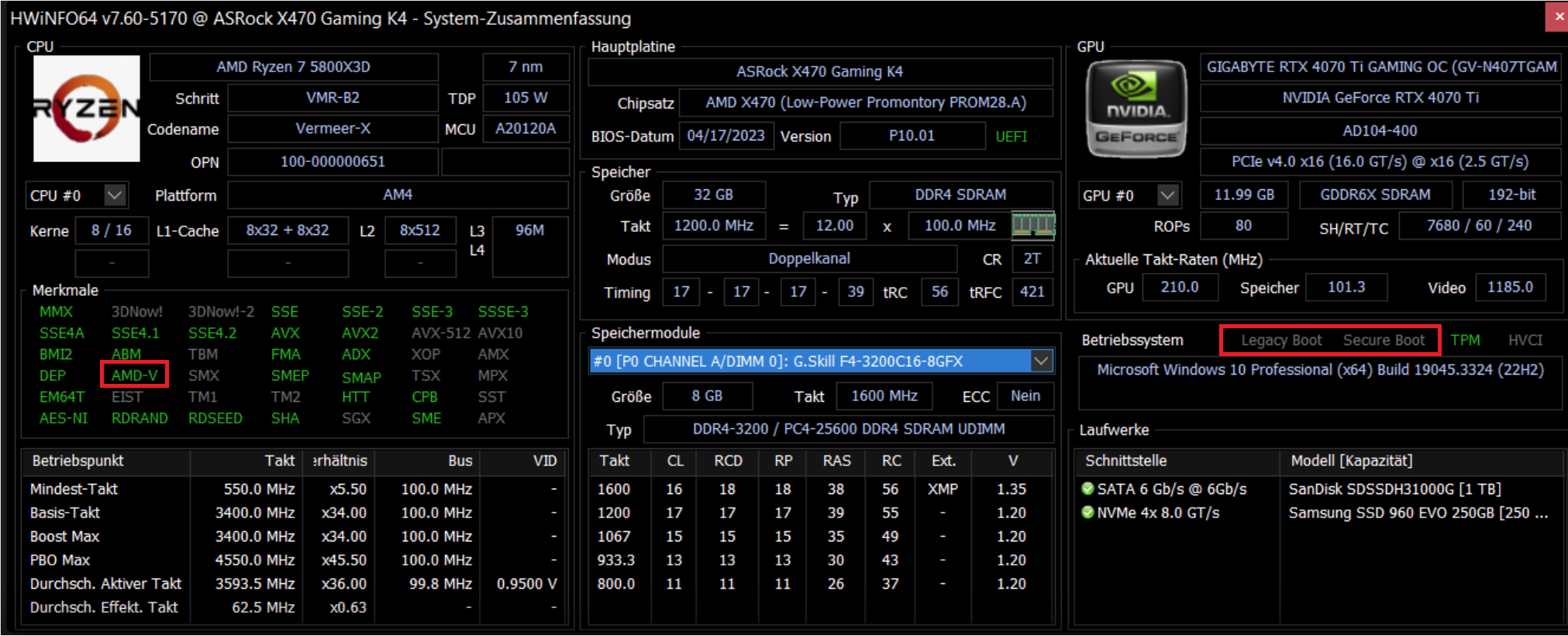Click the NVIDIA GeForce RTX 4070 Ti field
1568x636 pixels.
click(x=1380, y=98)
